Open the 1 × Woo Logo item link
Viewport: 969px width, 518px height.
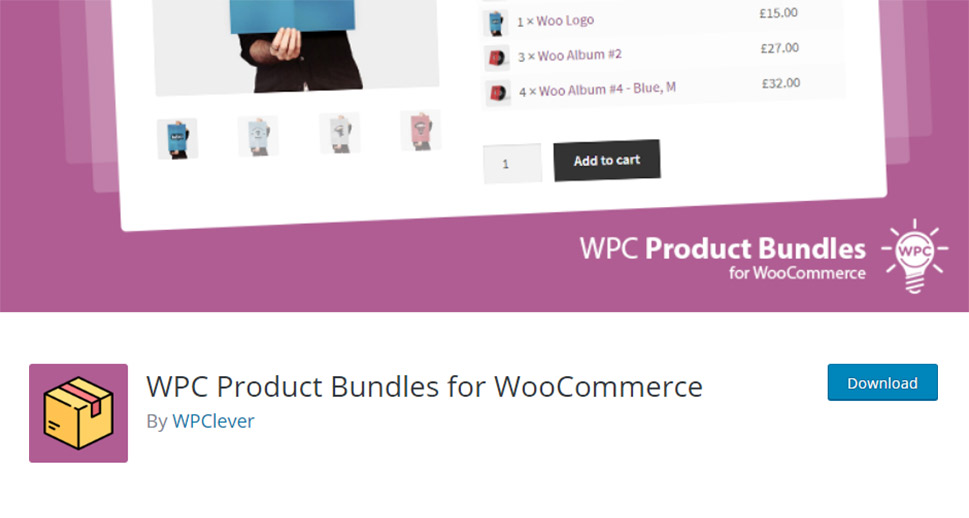pyautogui.click(x=556, y=20)
